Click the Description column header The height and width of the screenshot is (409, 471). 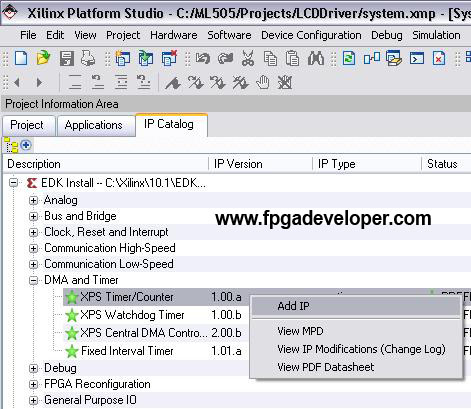pyautogui.click(x=106, y=164)
